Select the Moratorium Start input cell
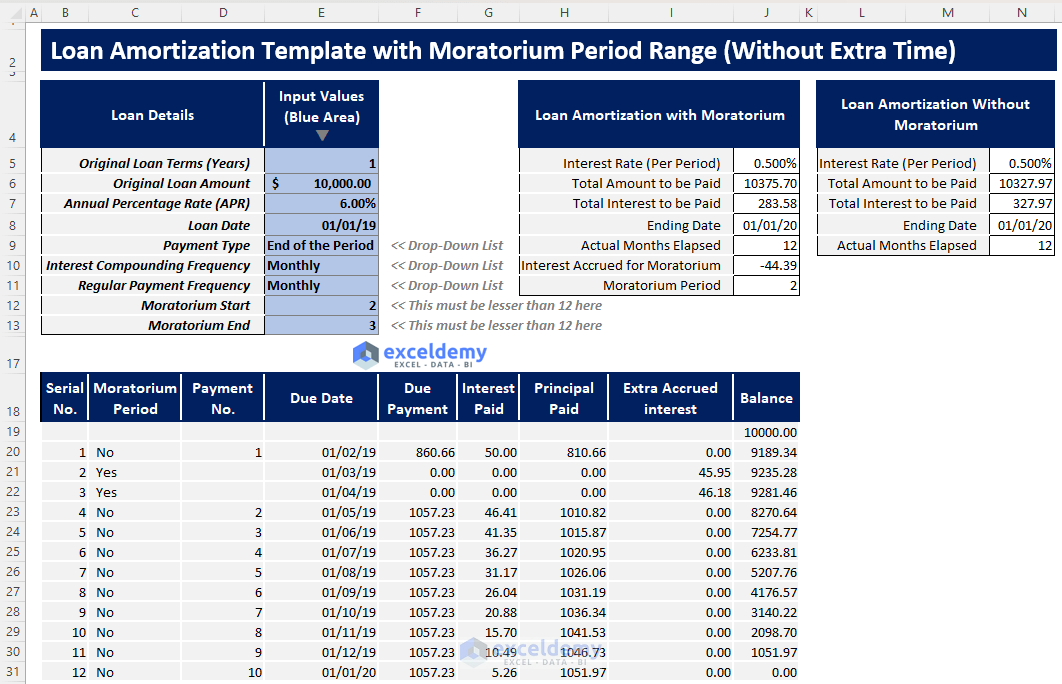Viewport: 1062px width, 684px height. click(x=321, y=305)
